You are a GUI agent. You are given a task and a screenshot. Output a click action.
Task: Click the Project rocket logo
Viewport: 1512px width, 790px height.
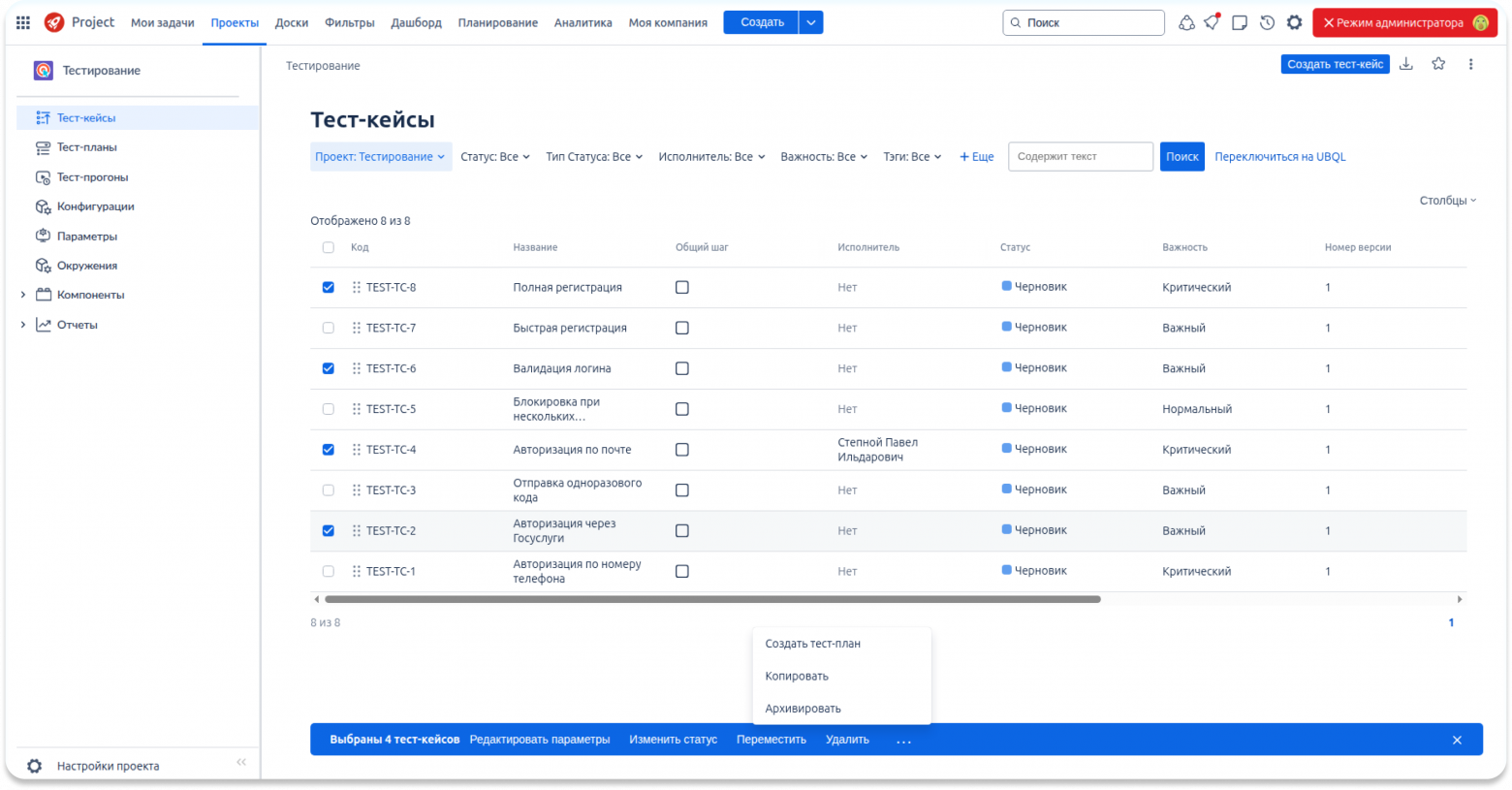tap(54, 22)
